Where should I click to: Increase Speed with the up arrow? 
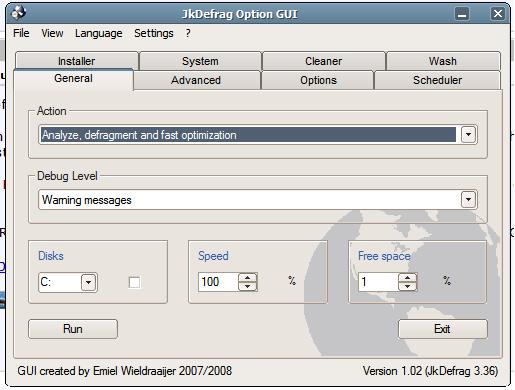[x=247, y=278]
